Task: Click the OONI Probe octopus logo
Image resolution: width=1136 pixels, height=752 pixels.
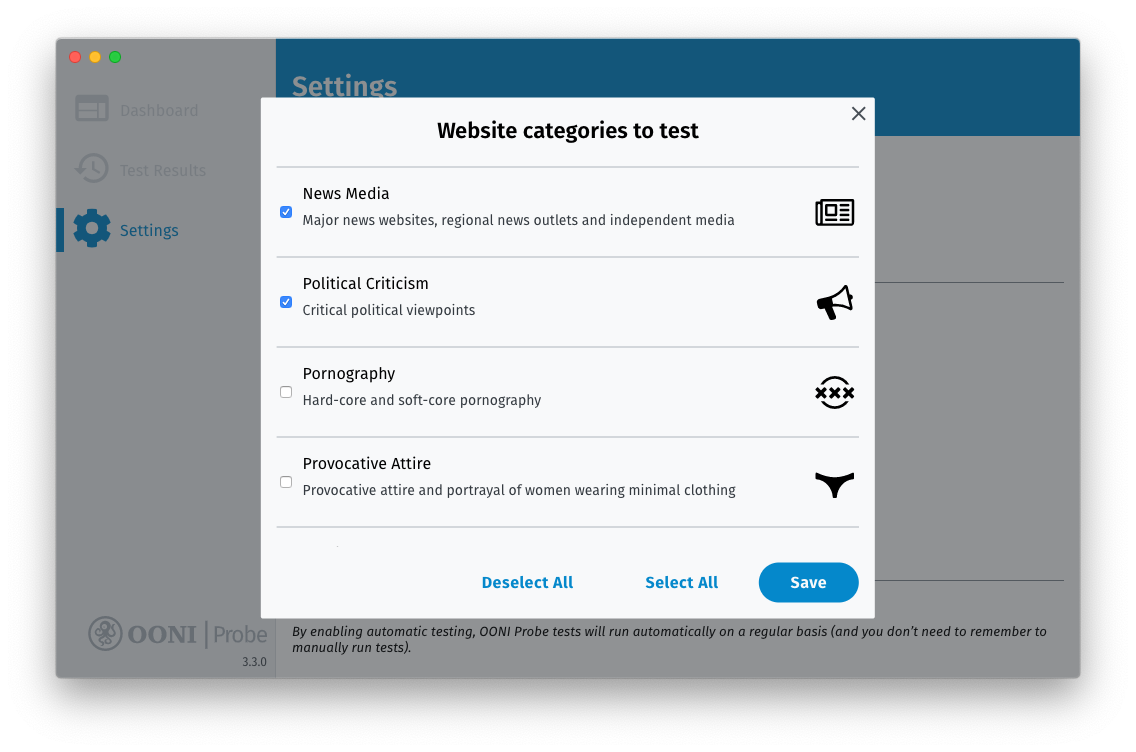Action: pos(105,633)
